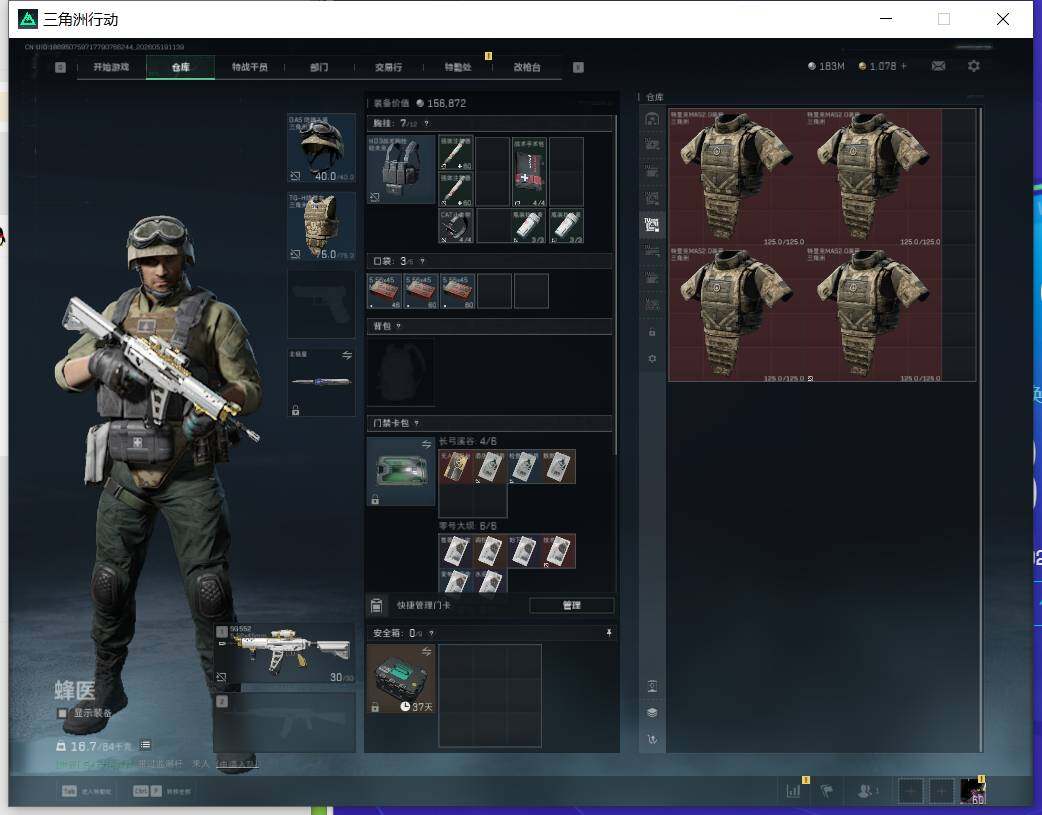Show pocket help question mark icon
The image size is (1042, 815).
[x=422, y=261]
